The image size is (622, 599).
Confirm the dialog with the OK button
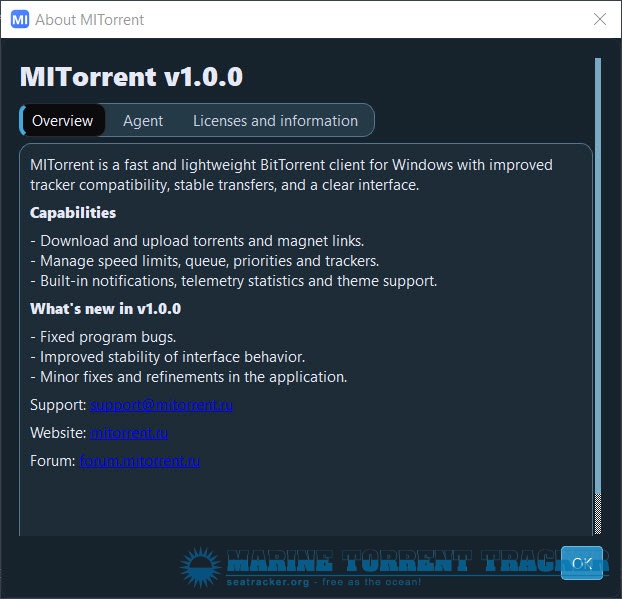coord(582,563)
